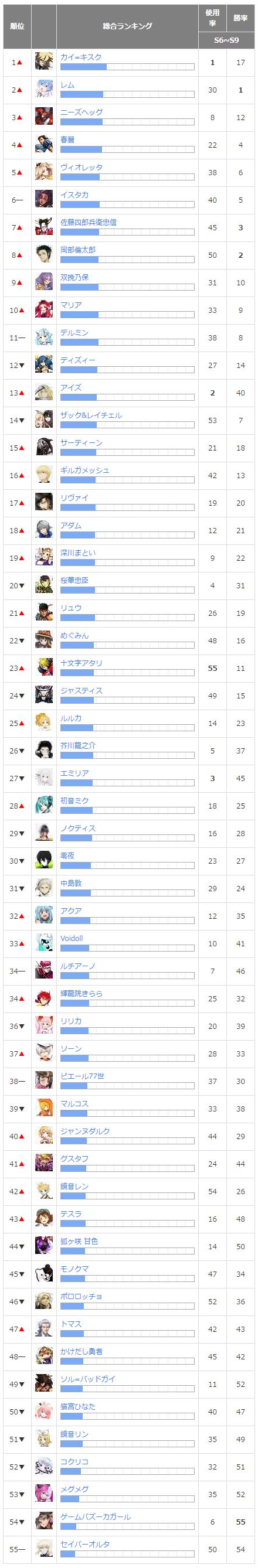The width and height of the screenshot is (258, 1568).
Task: Click the 順位 column header
Action: point(17,26)
